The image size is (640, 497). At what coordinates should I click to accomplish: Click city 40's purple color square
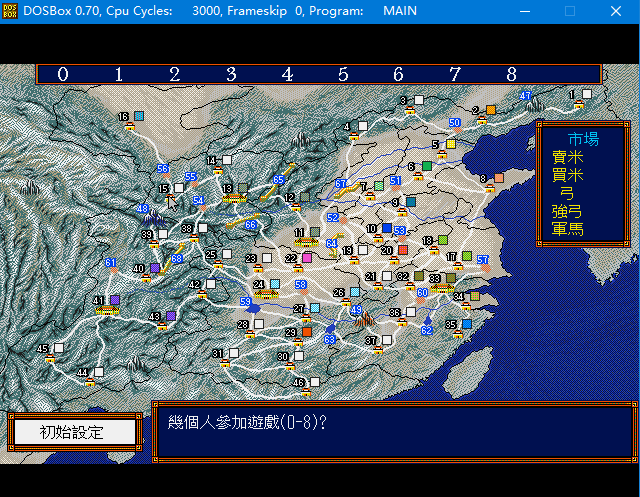point(155,268)
